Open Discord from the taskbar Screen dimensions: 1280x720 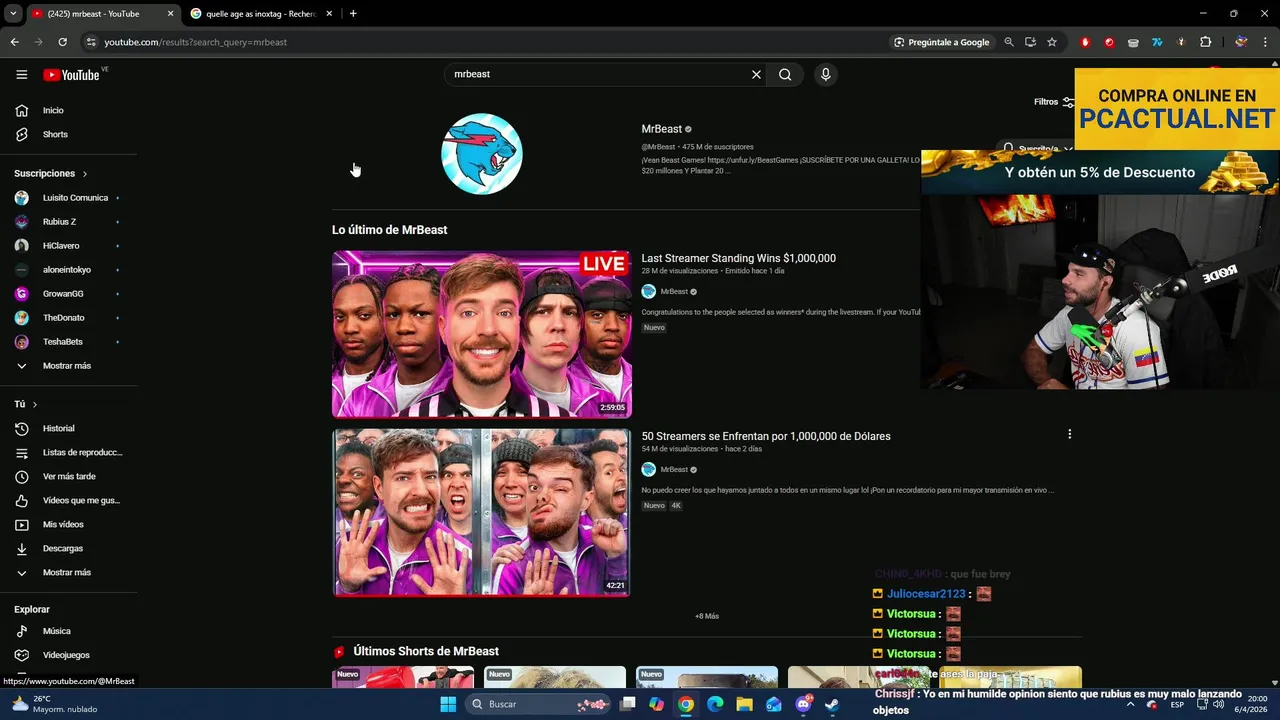pos(804,704)
